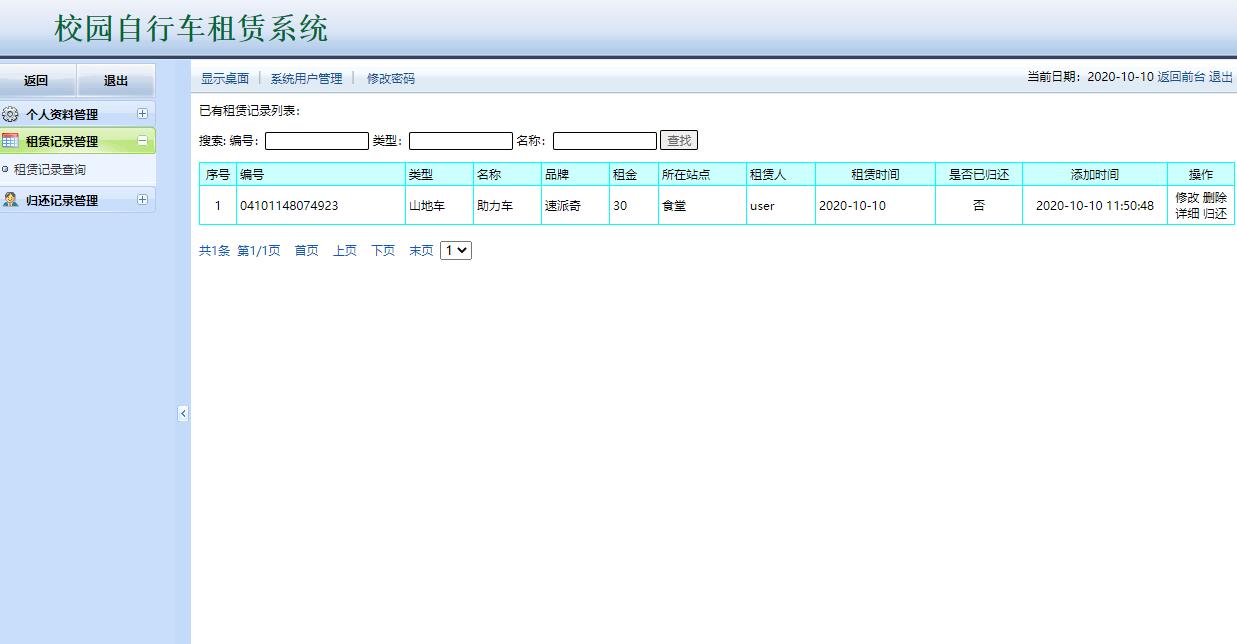Click 归还 to return the bike
1237x644 pixels.
[x=1215, y=212]
